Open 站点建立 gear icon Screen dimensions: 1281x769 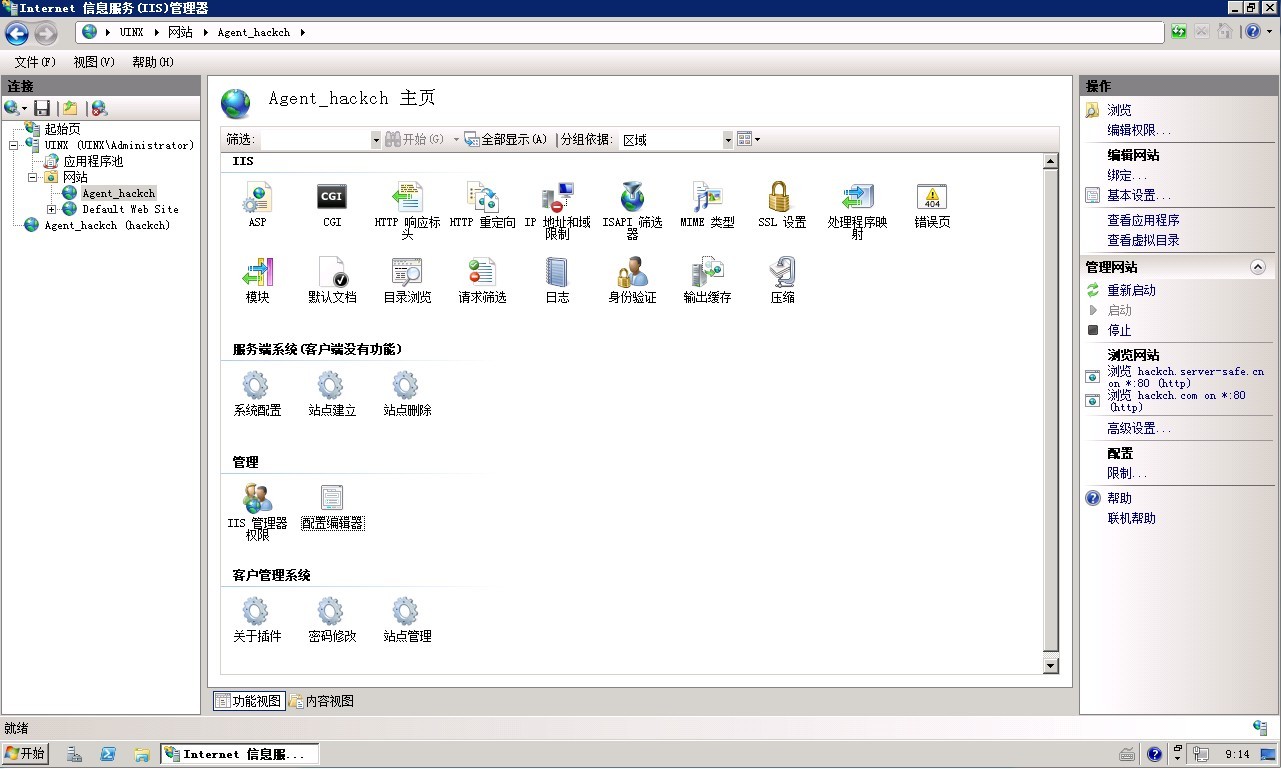click(x=332, y=386)
